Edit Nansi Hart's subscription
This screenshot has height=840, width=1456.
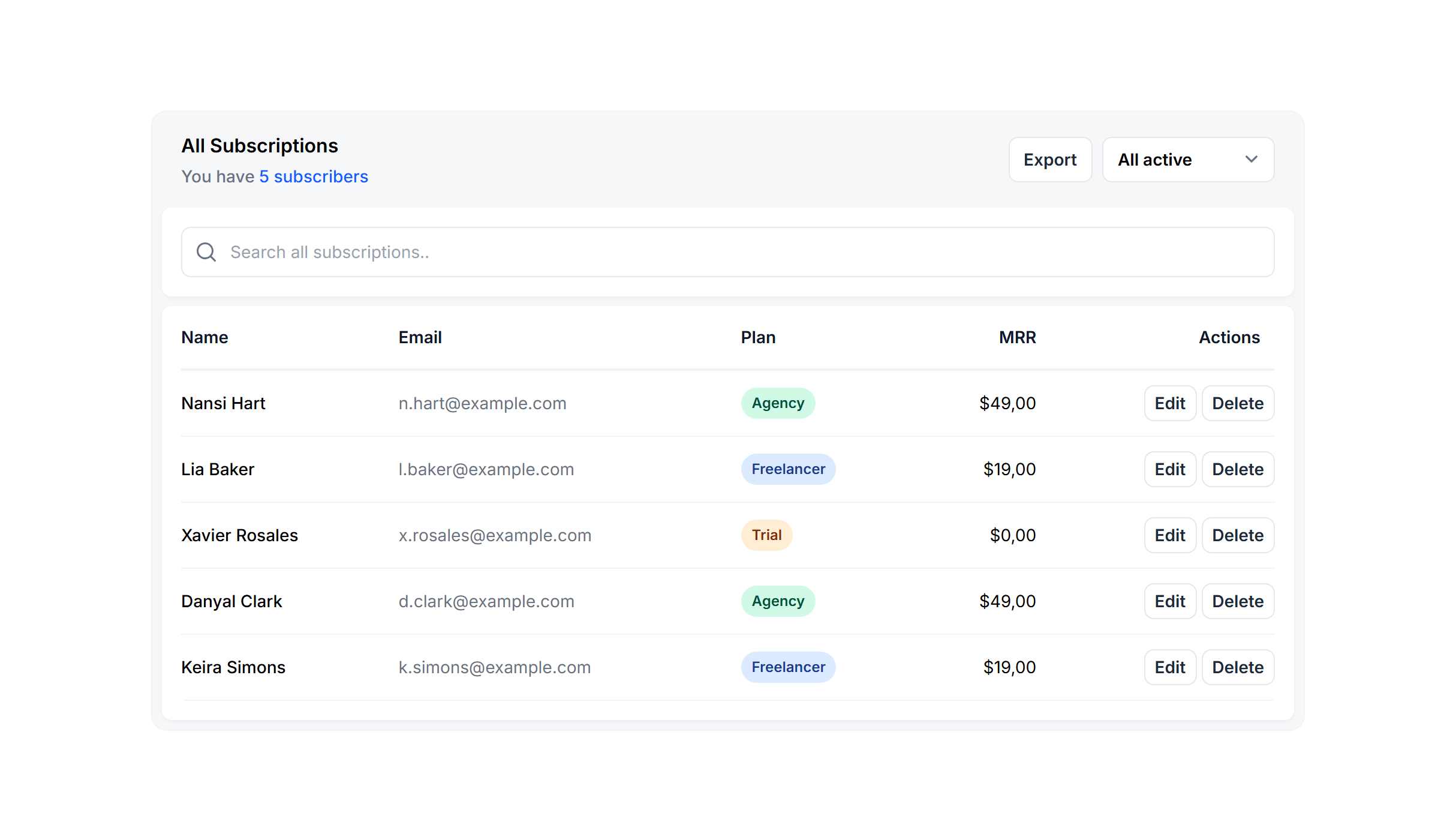coord(1170,403)
